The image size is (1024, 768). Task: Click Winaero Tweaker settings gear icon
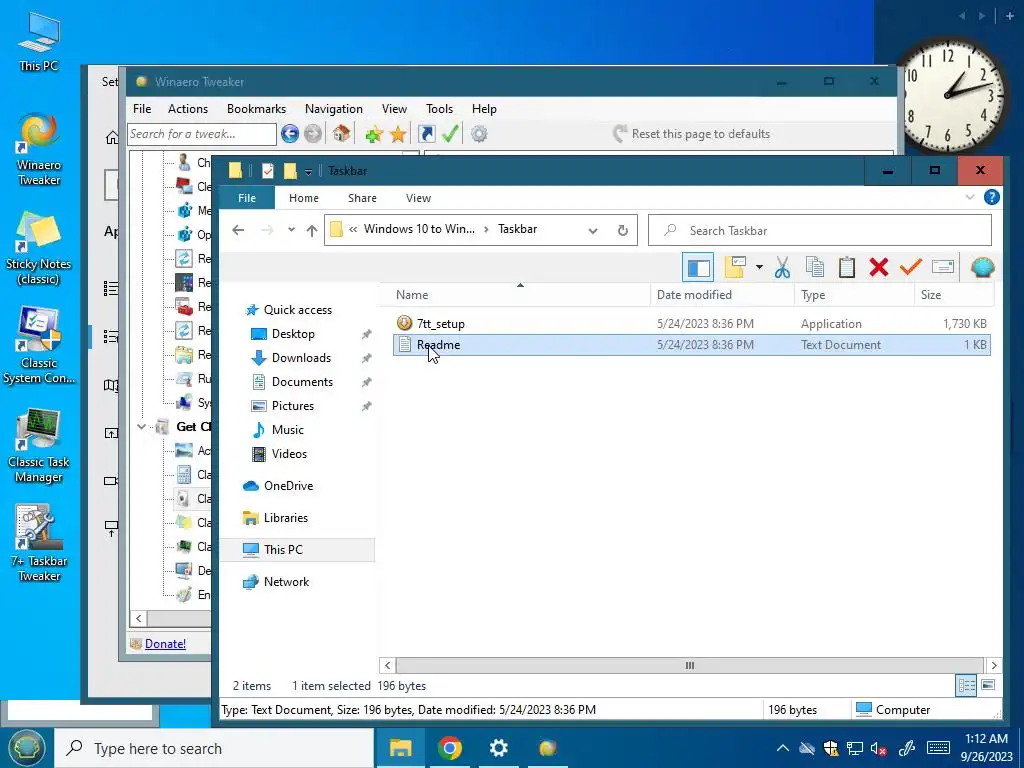pos(479,134)
